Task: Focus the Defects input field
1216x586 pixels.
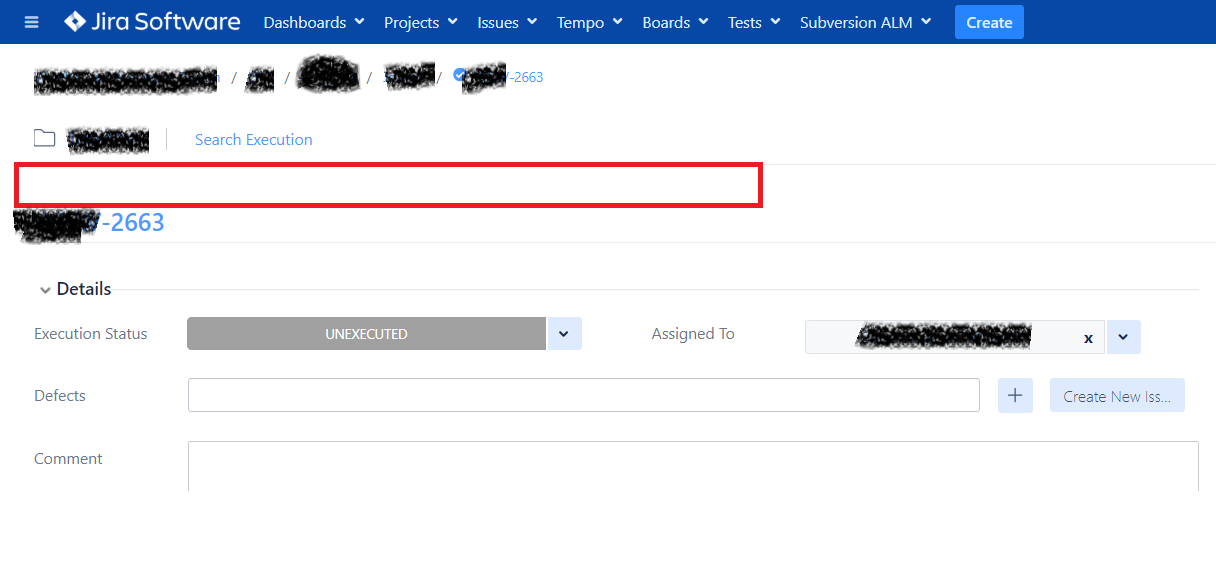Action: click(584, 395)
